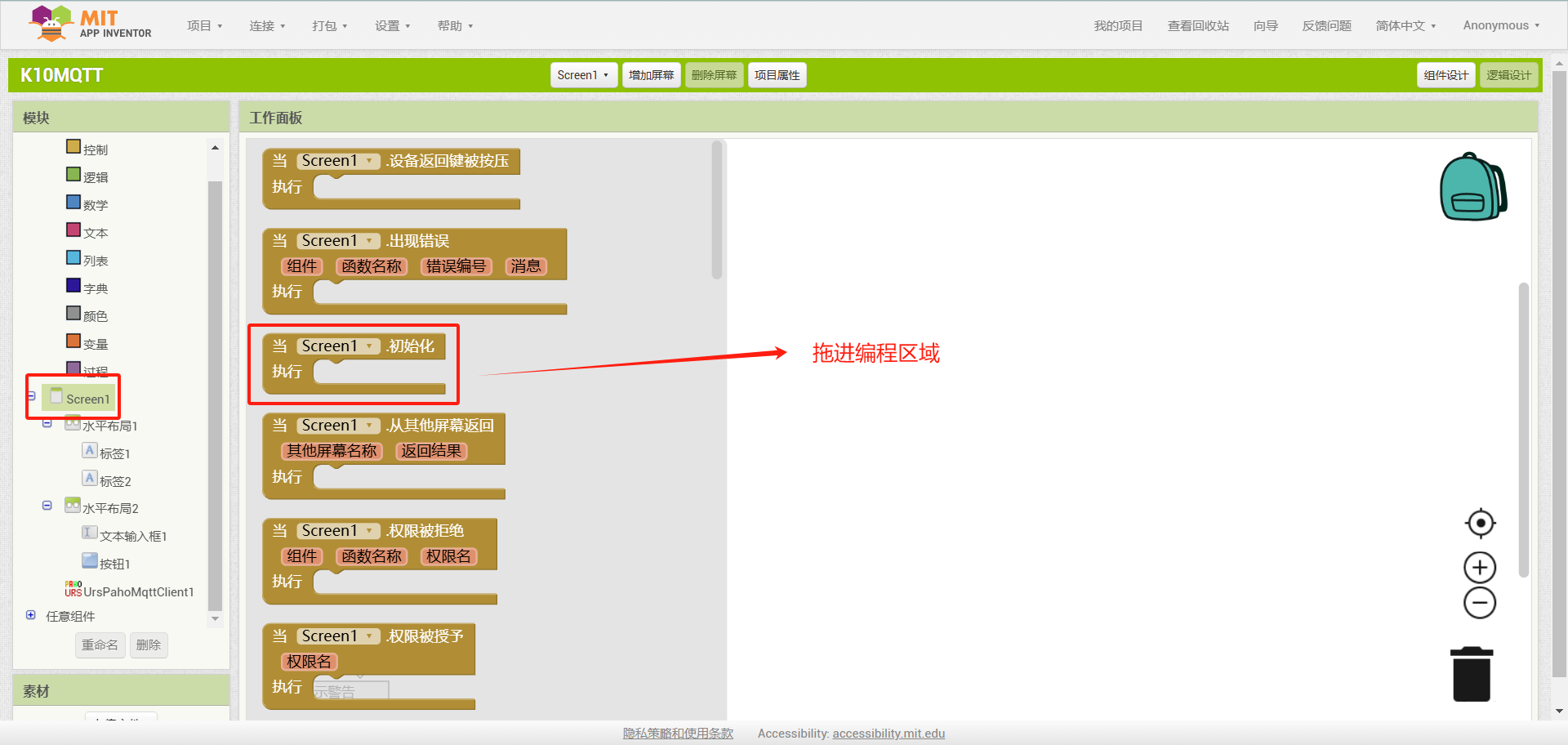The width and height of the screenshot is (1568, 745).
Task: Select the 逻辑 block category swatch
Action: tap(73, 175)
